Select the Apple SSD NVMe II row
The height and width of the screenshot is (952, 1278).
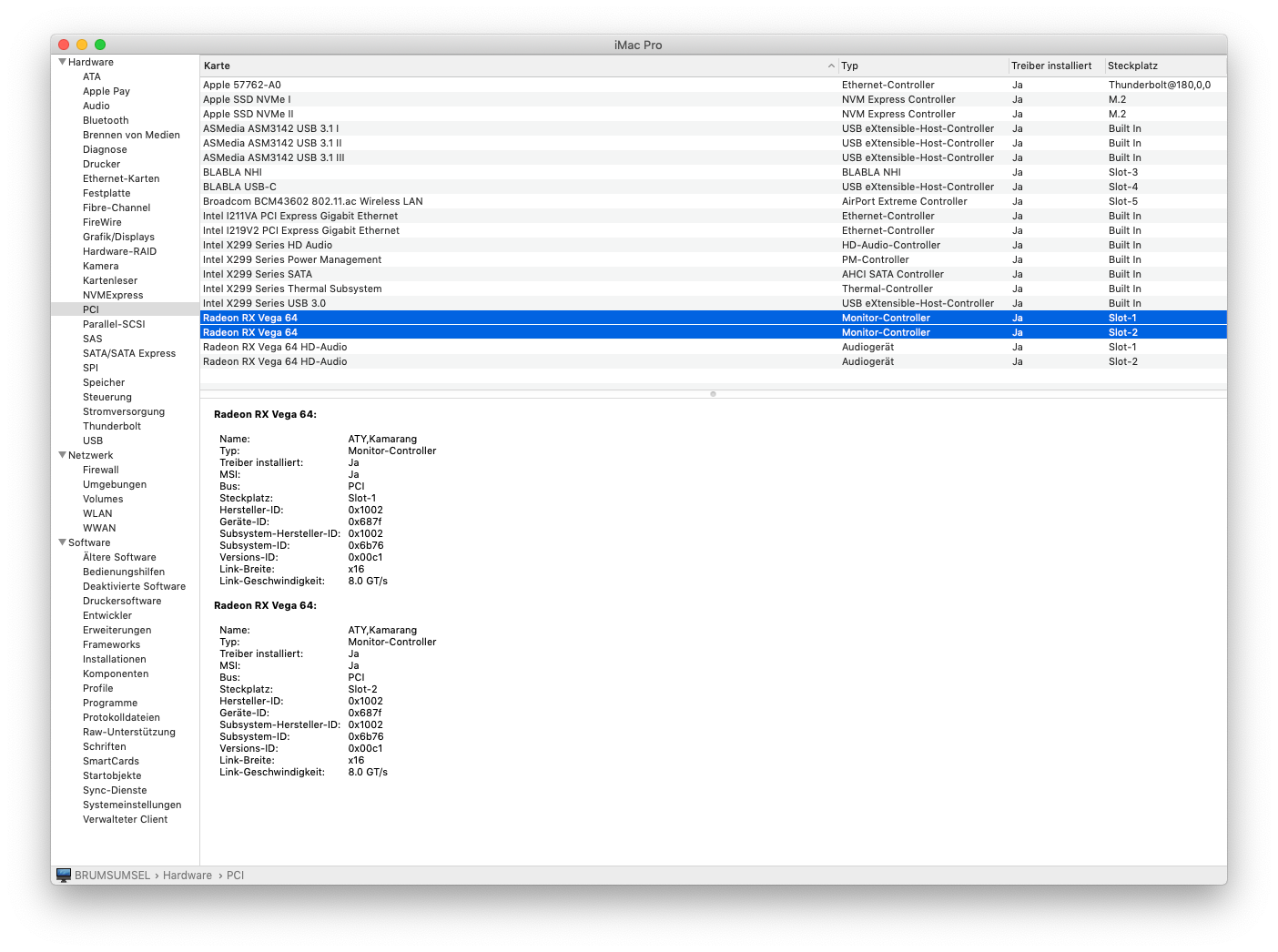tap(714, 114)
